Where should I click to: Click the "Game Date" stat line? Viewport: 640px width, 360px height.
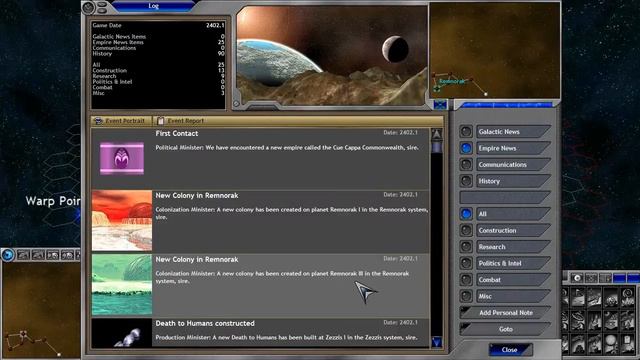[x=158, y=25]
